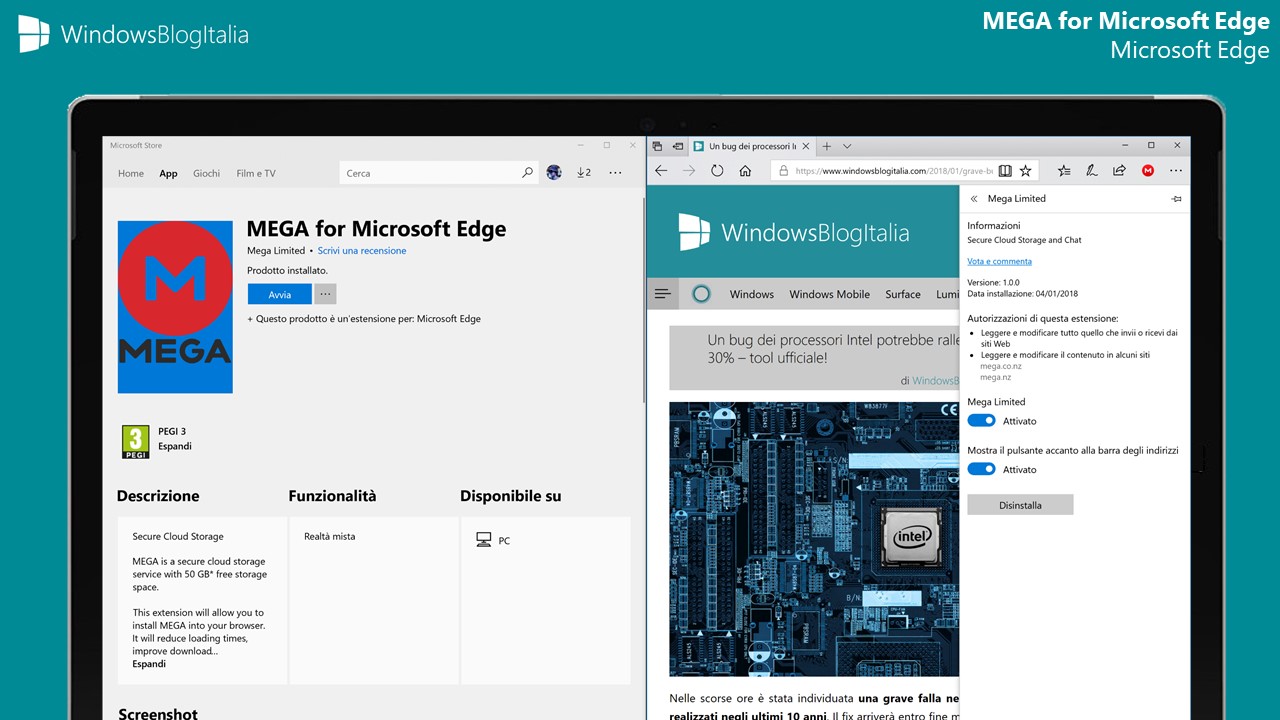Expand the app description text

[149, 664]
